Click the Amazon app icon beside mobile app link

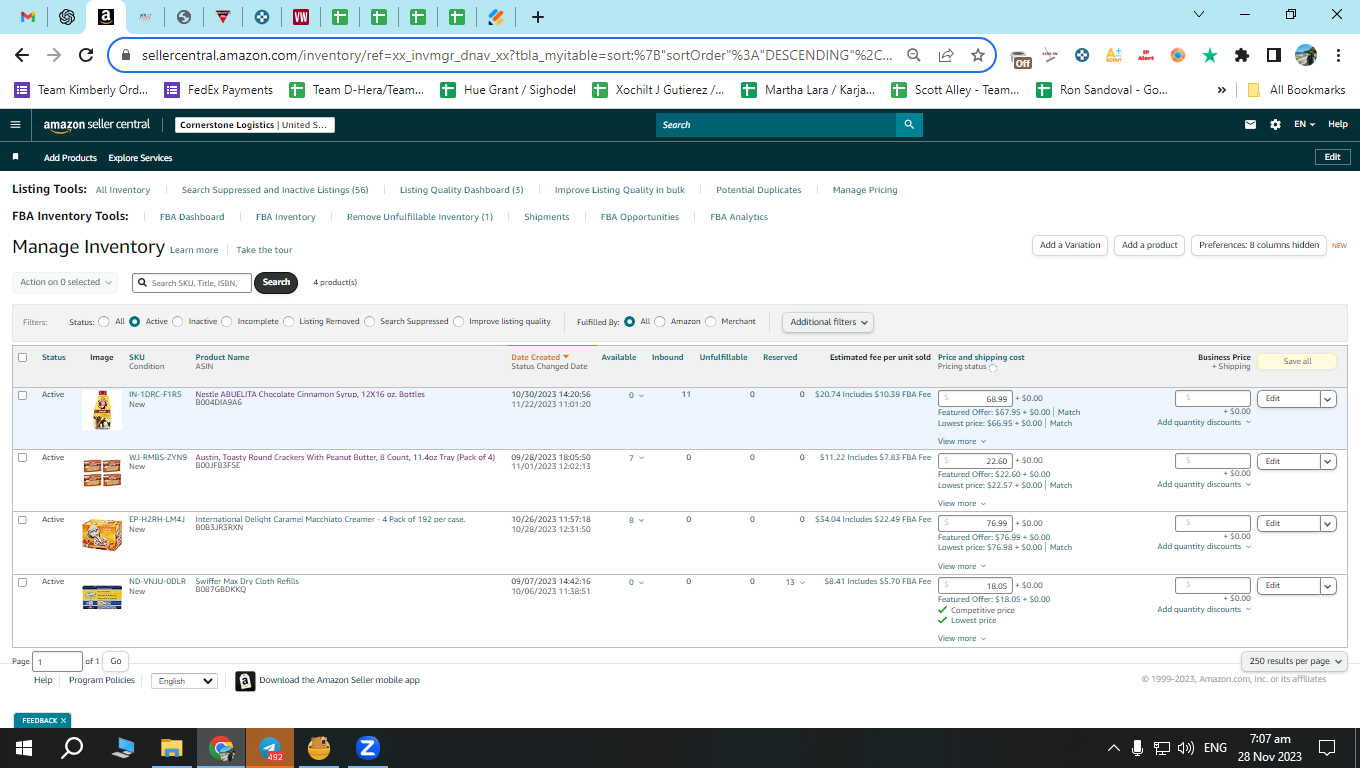[x=245, y=681]
